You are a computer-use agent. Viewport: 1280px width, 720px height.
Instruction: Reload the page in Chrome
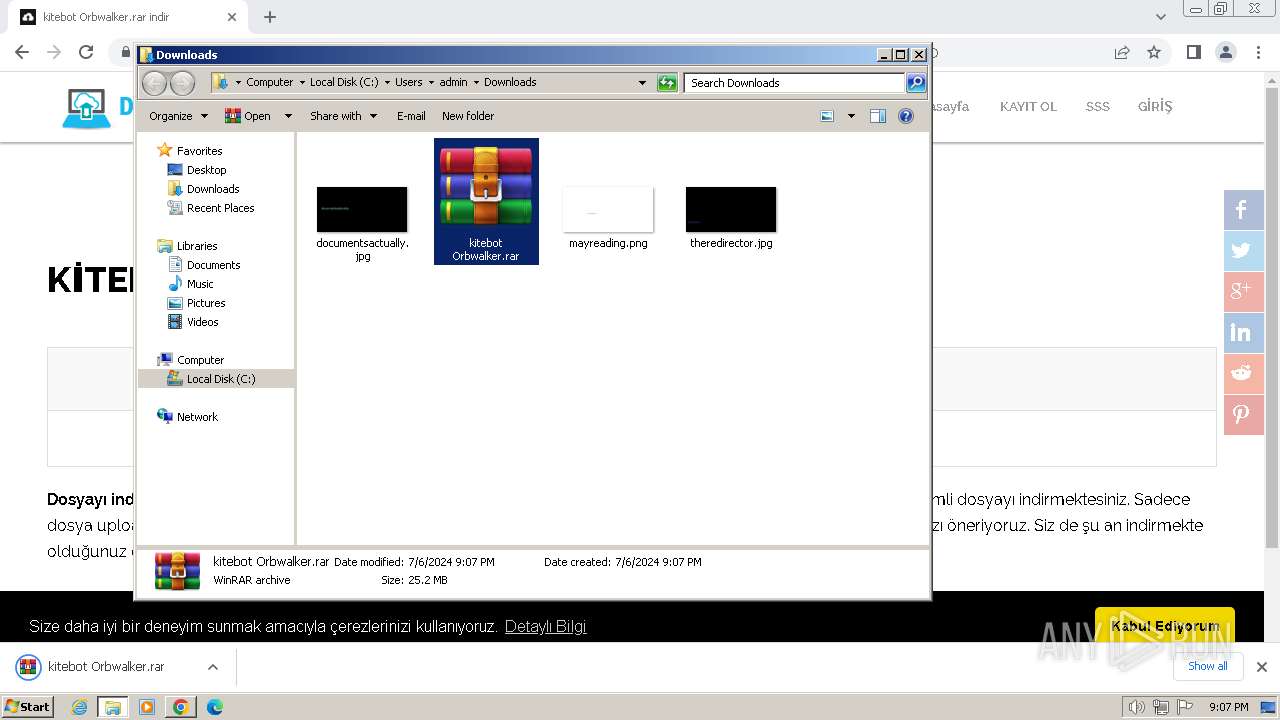pos(86,52)
